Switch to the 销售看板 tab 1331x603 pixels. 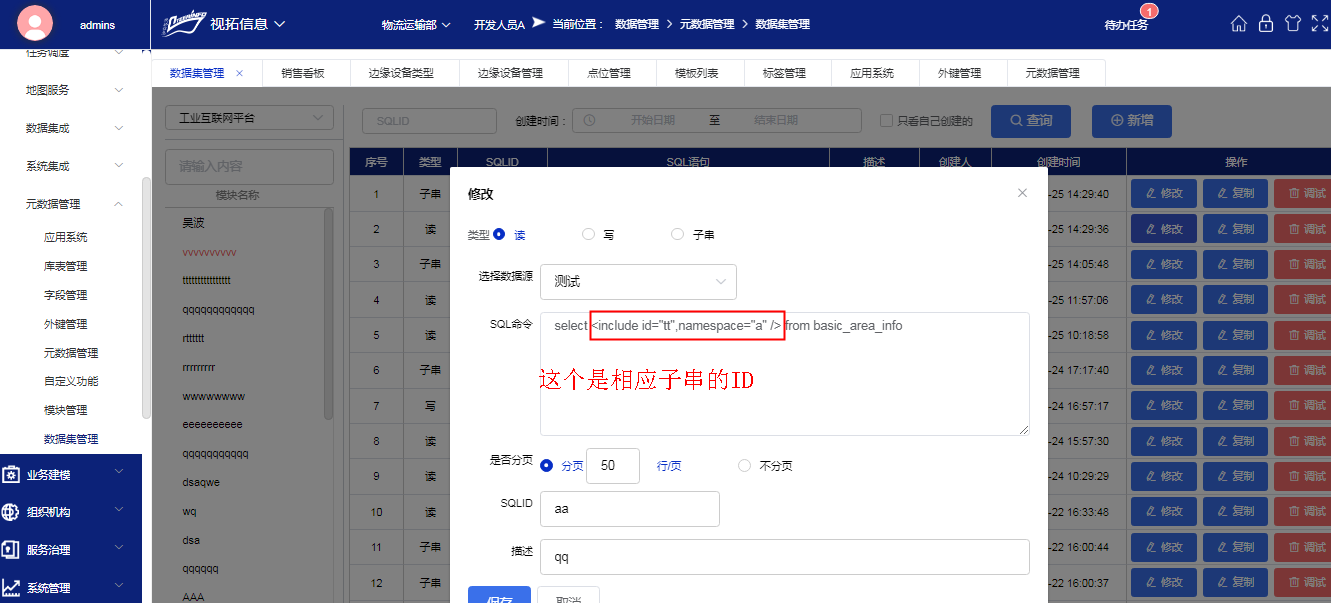303,73
